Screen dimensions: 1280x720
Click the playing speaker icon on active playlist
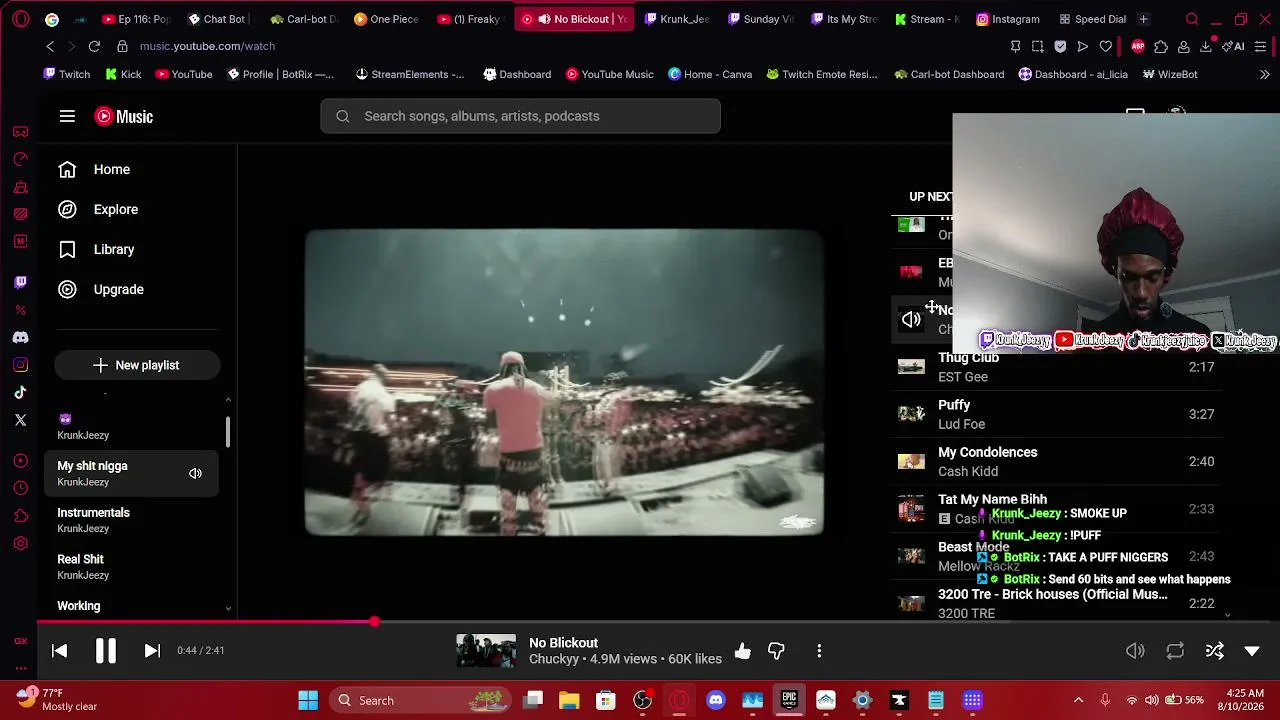coord(195,474)
